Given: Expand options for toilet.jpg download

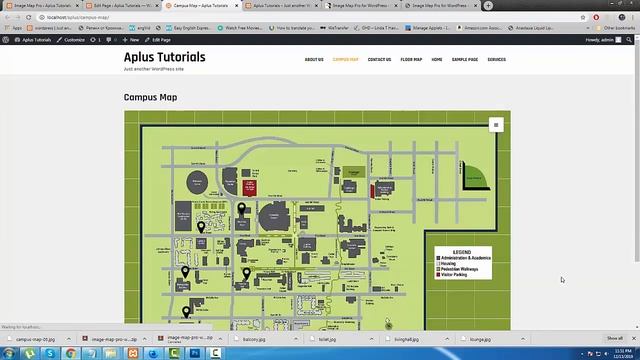Looking at the screenshot, I should coord(371,339).
